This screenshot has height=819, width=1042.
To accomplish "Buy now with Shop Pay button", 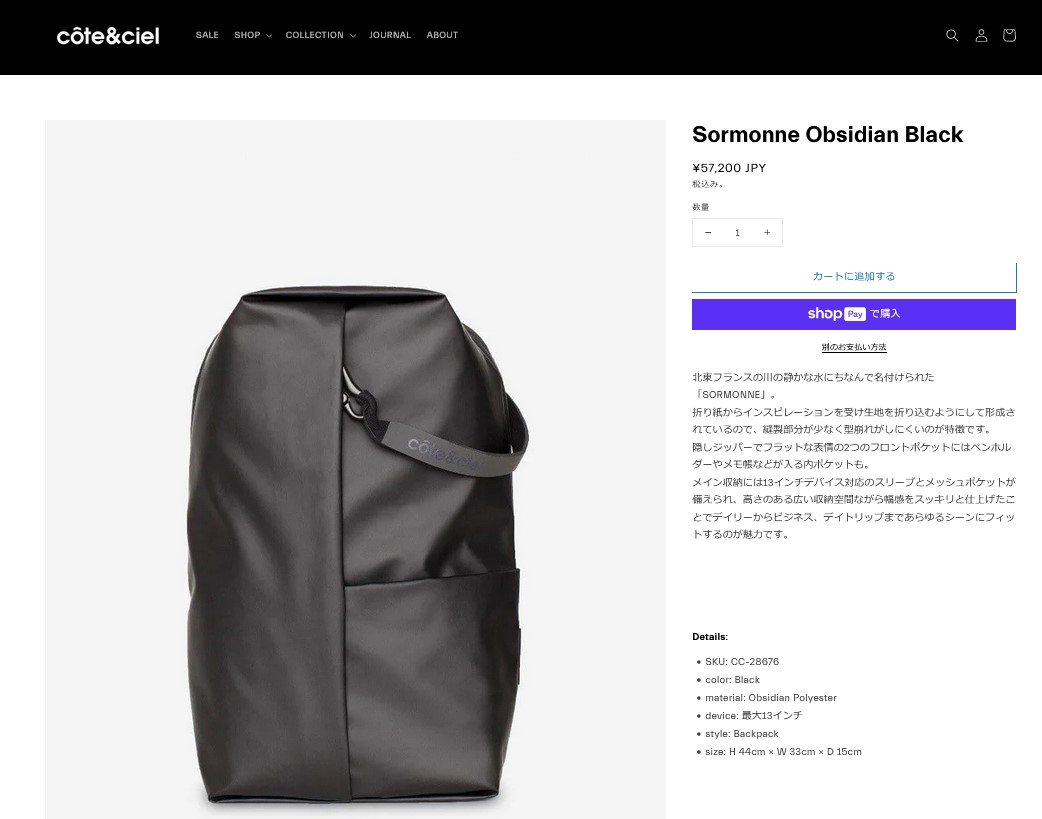I will pyautogui.click(x=854, y=314).
